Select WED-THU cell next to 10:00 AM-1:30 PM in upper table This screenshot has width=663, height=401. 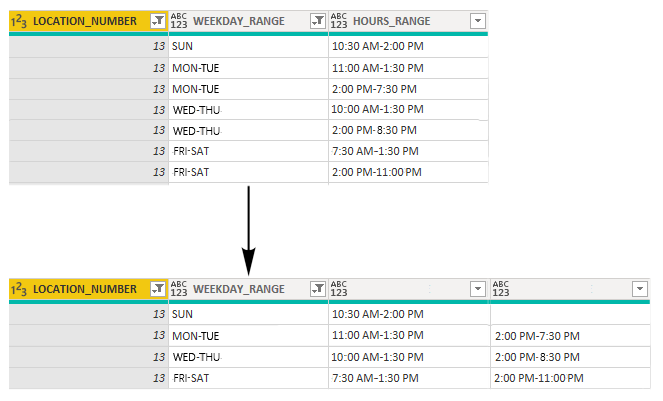click(x=249, y=110)
